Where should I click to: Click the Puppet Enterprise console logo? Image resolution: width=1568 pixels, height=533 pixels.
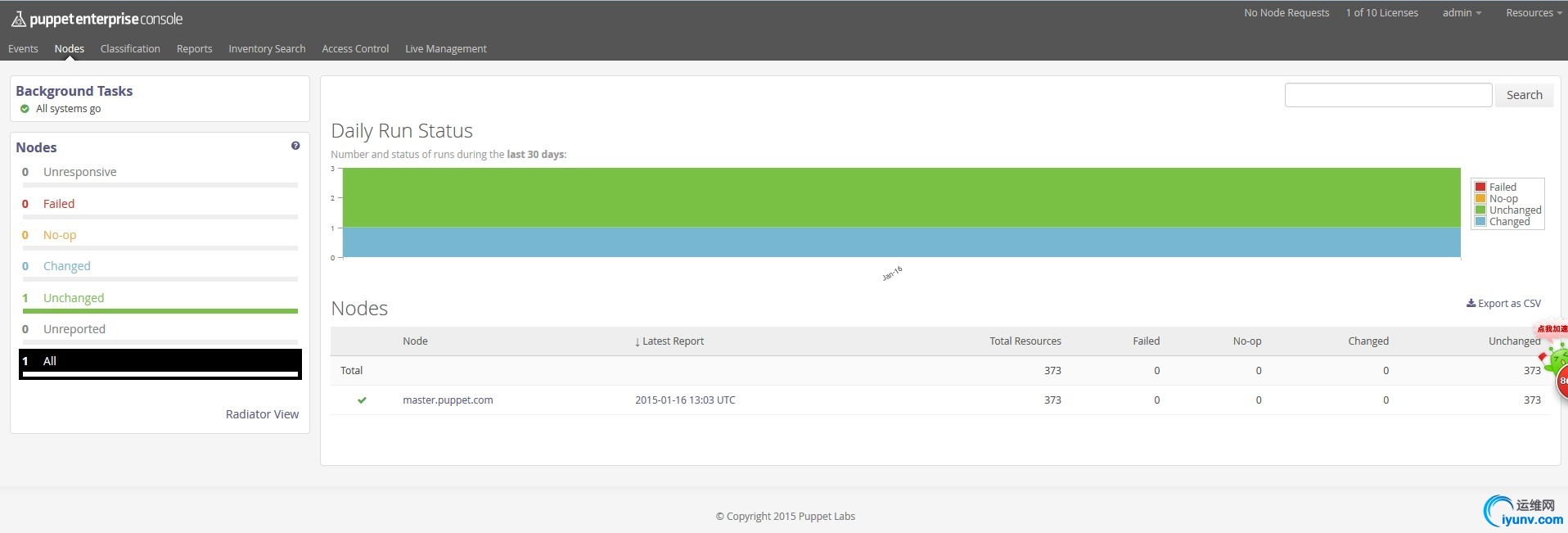pos(97,19)
